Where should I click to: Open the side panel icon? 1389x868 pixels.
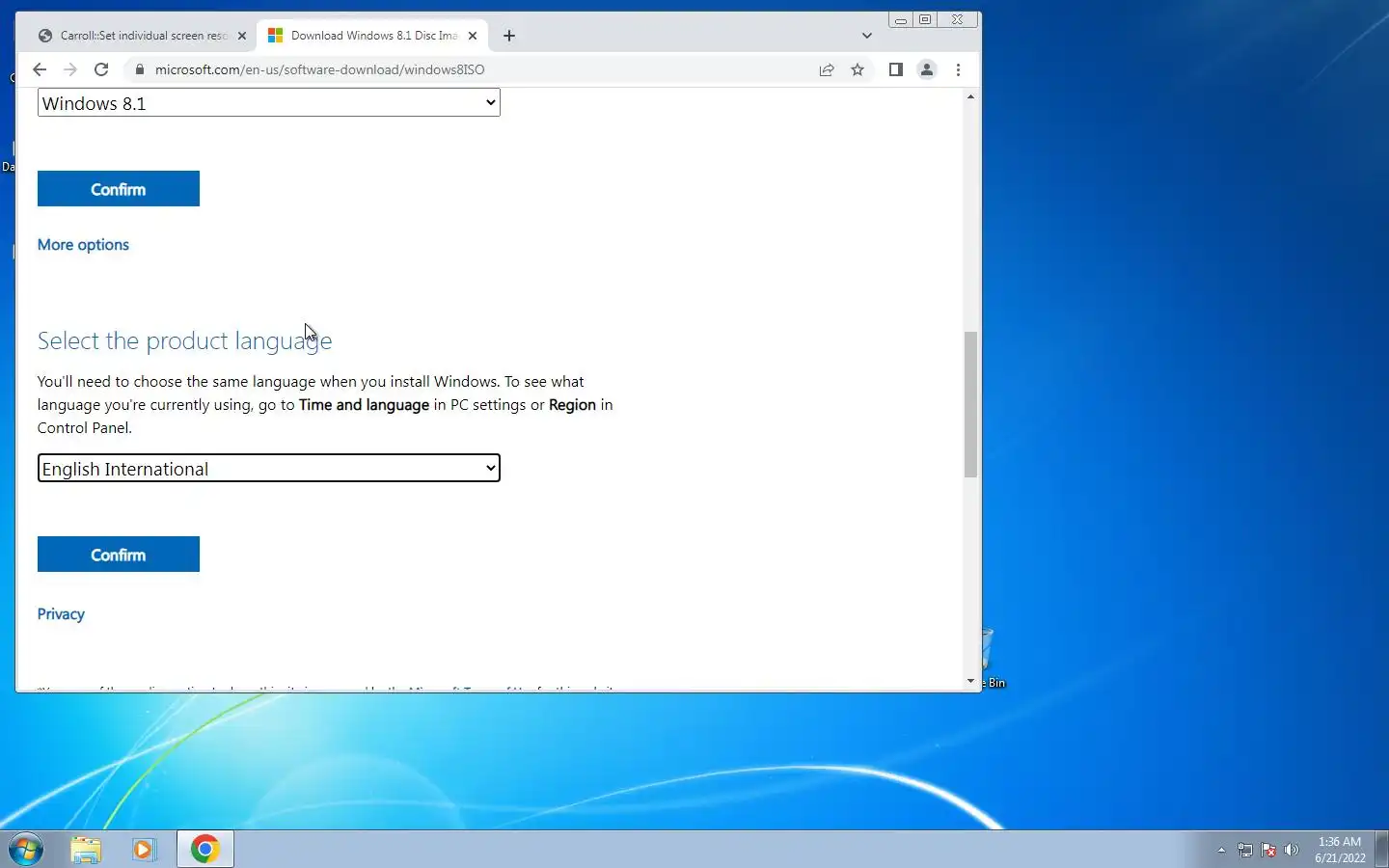click(x=896, y=69)
